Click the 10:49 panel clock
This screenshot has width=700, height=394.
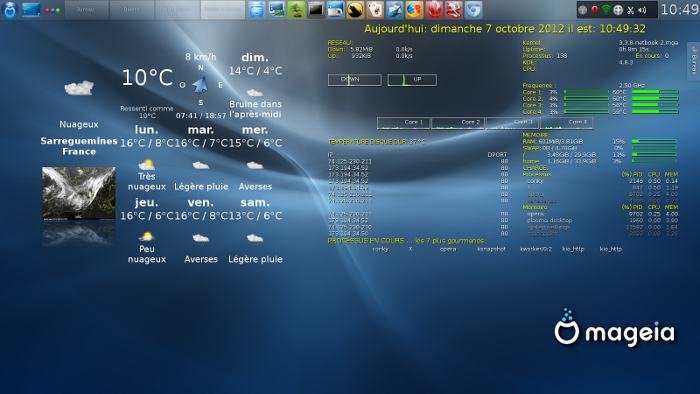pos(679,9)
